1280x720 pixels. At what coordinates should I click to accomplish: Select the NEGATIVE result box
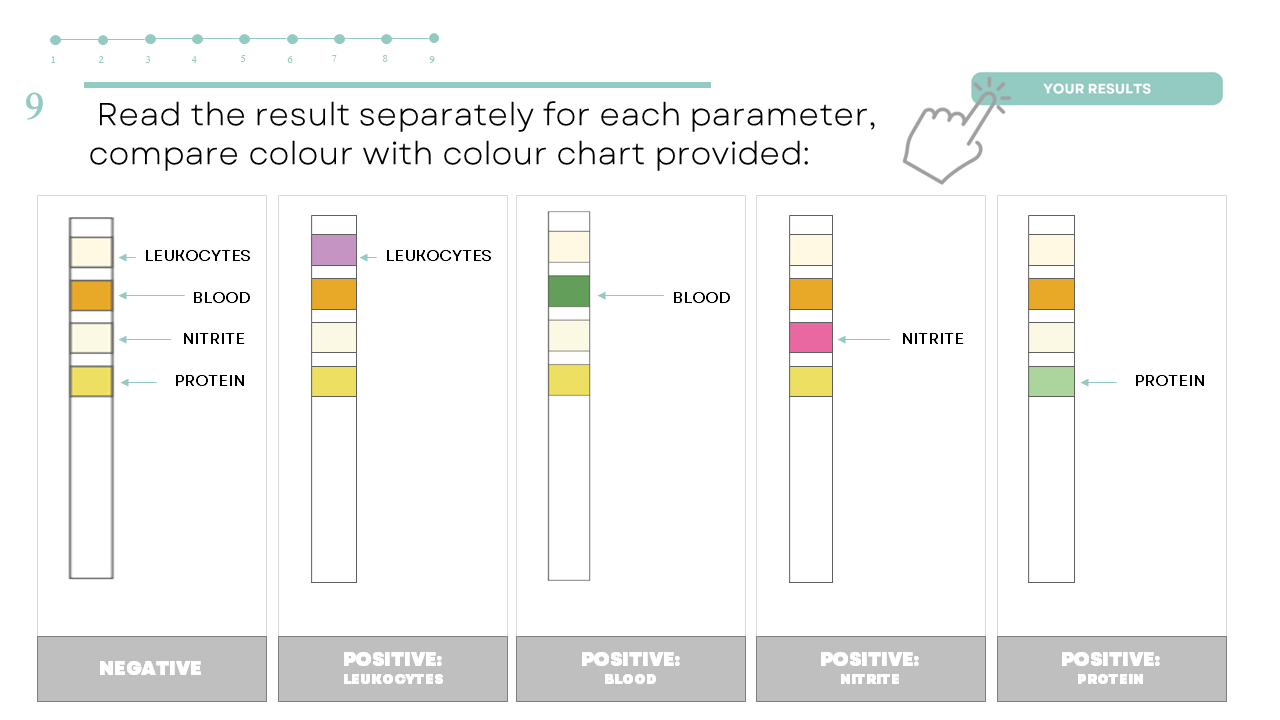151,668
